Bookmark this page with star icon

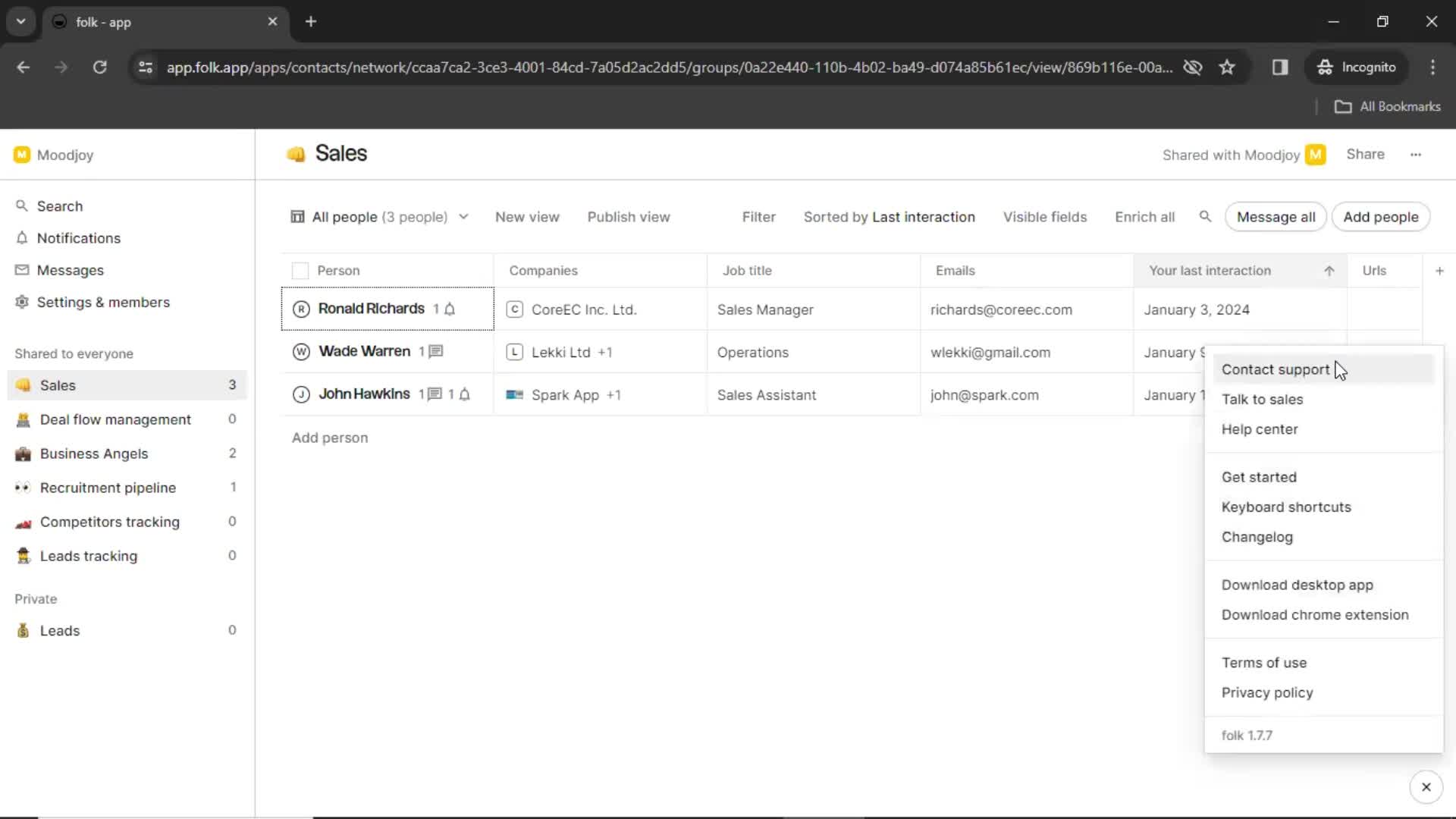click(1227, 67)
